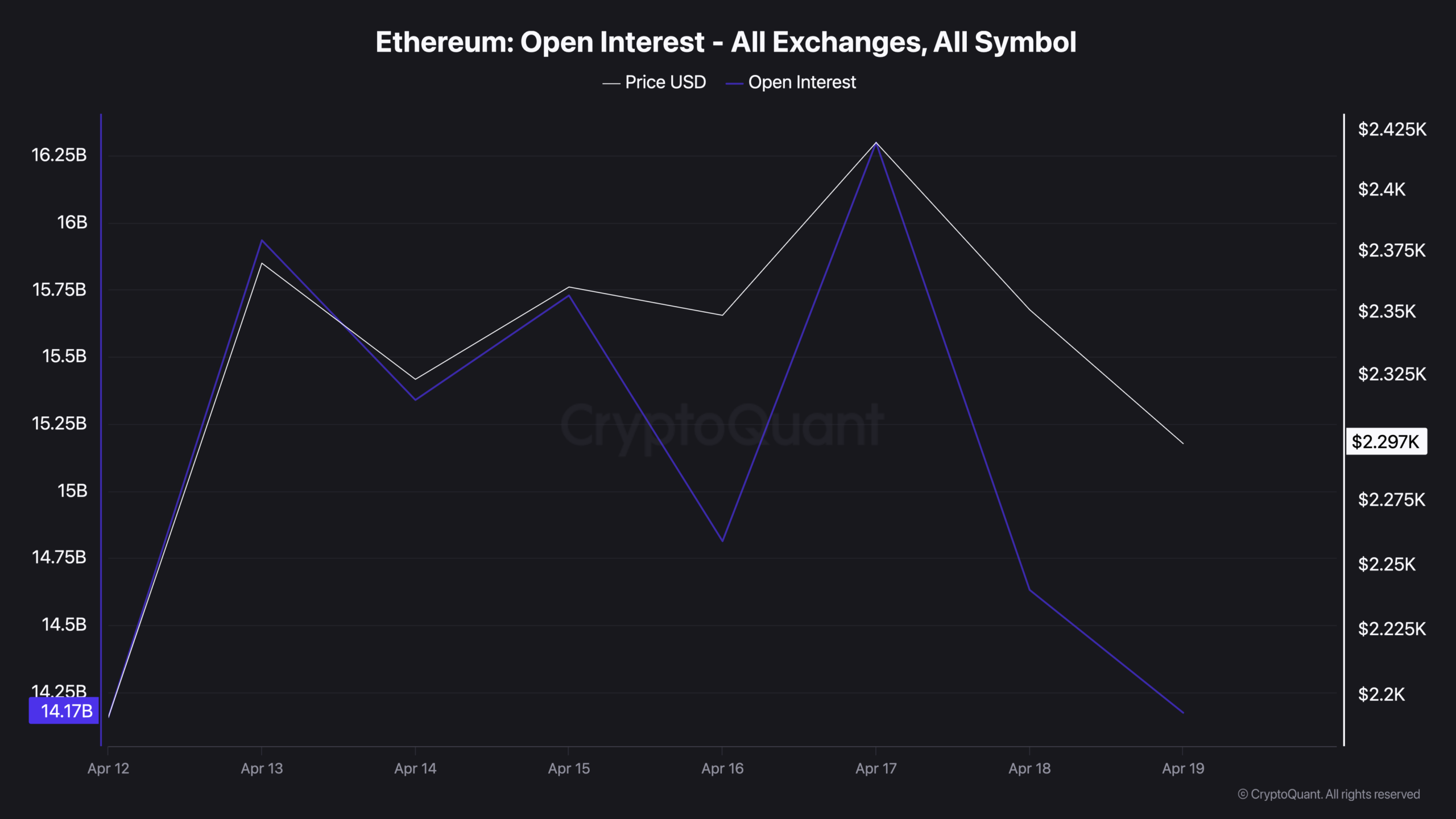Click the purple 14.17B value badge
The width and height of the screenshot is (1456, 819).
point(64,710)
